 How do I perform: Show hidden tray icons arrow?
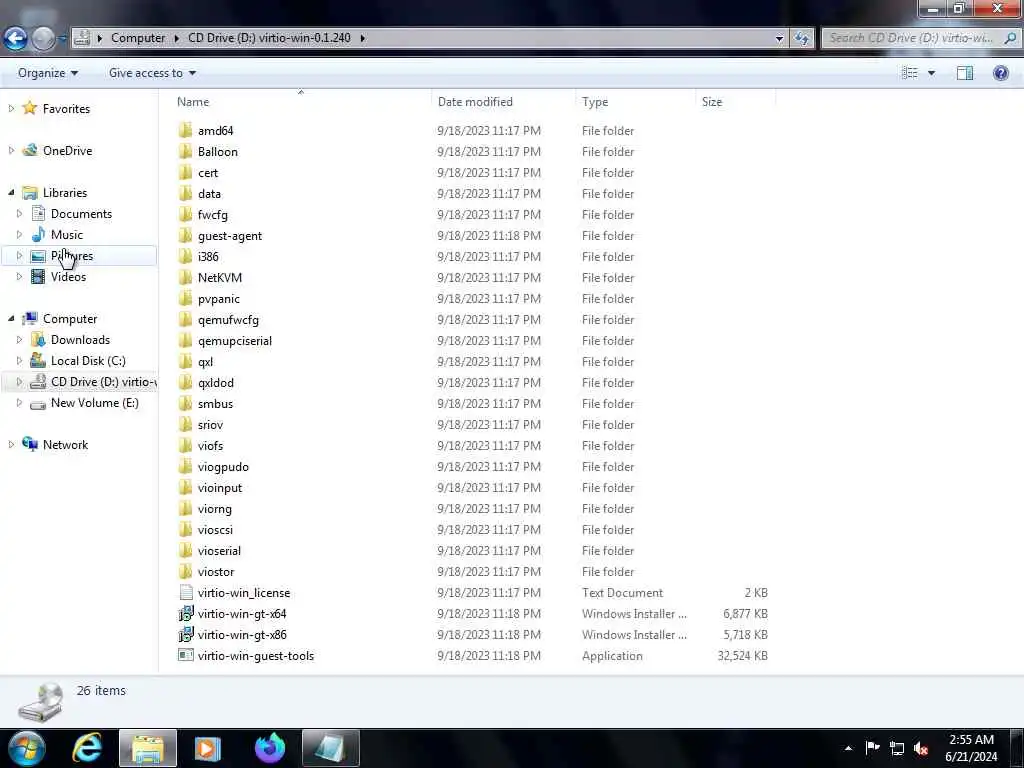[x=848, y=748]
